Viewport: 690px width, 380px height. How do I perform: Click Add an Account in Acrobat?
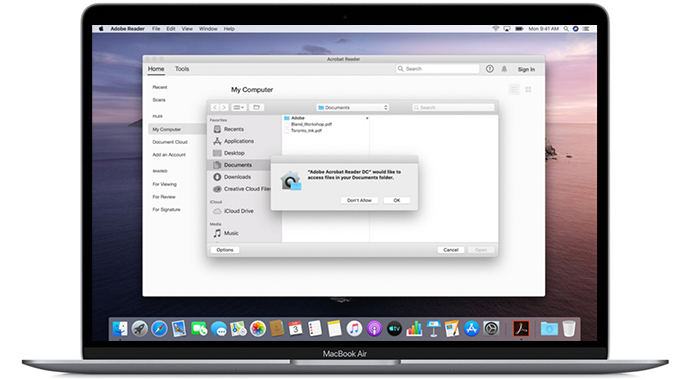pyautogui.click(x=169, y=155)
